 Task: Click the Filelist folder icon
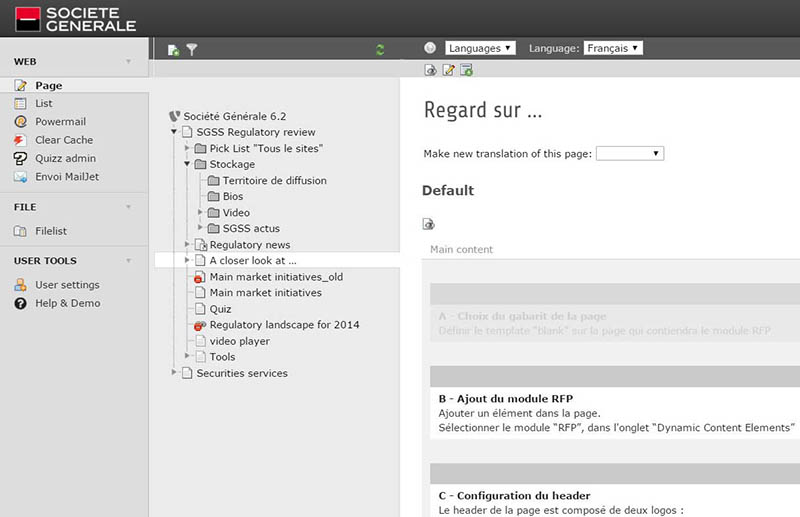coord(20,231)
